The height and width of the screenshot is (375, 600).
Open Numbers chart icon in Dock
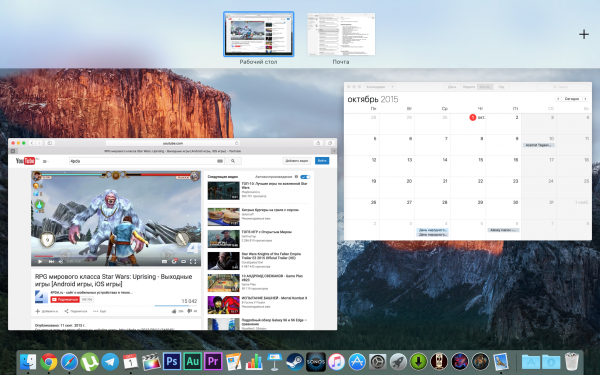(x=254, y=362)
